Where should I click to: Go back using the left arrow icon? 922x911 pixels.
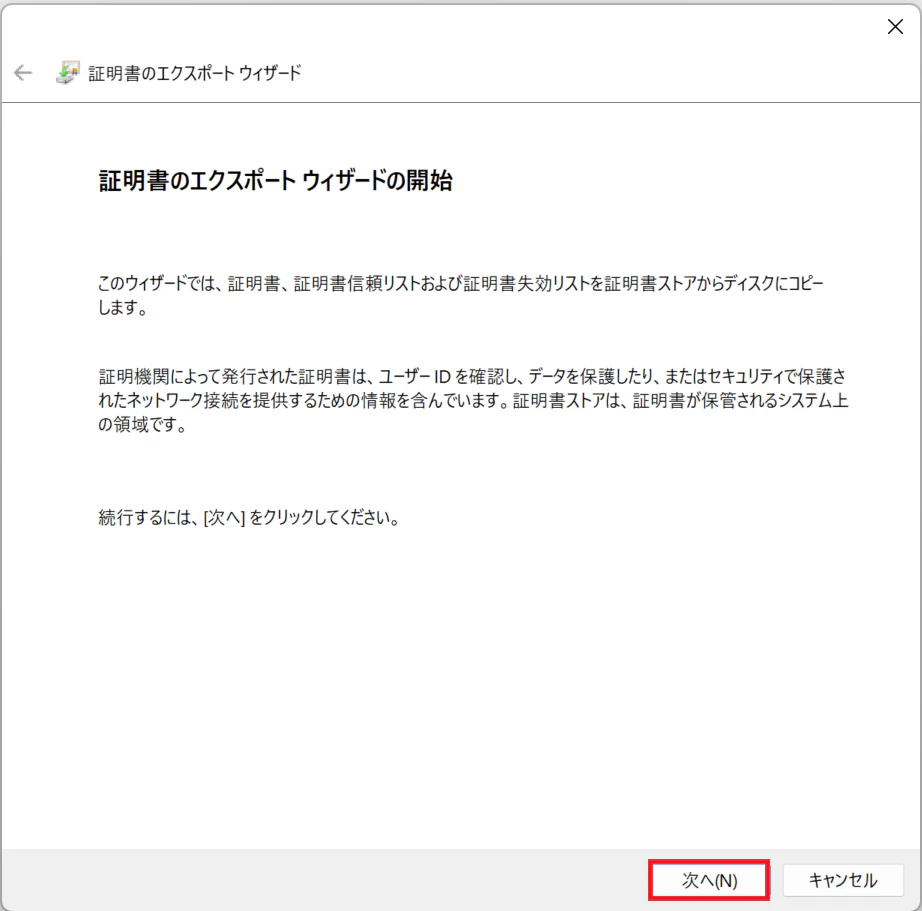click(23, 73)
